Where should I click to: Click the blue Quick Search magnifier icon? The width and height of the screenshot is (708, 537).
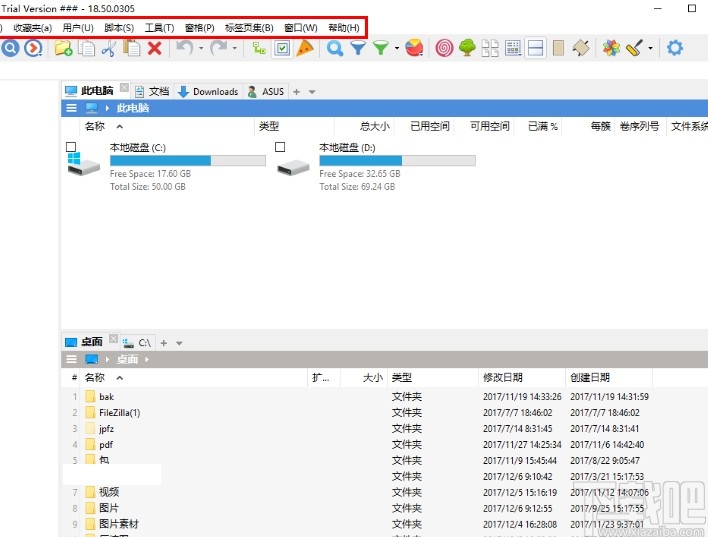tap(10, 48)
